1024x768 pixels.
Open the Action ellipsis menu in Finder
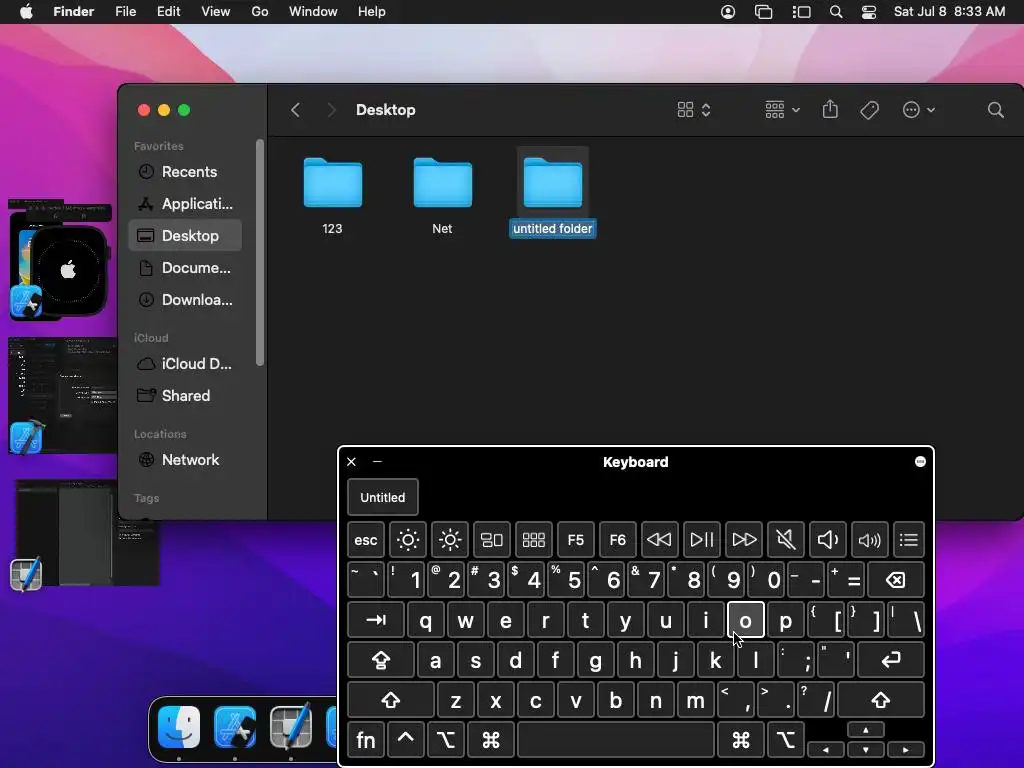pyautogui.click(x=918, y=110)
